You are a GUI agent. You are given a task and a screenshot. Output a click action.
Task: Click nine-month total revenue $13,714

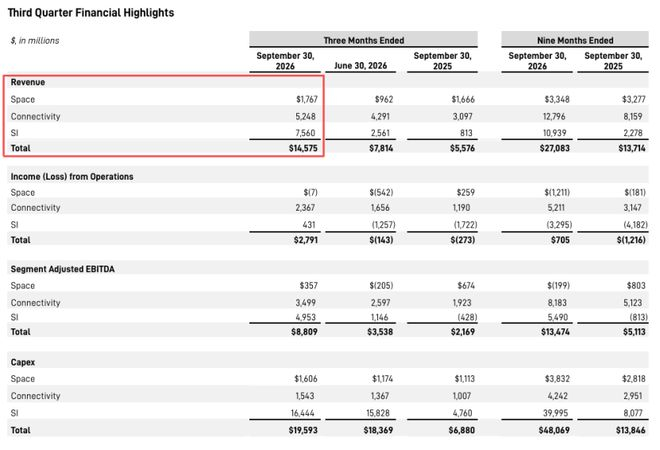(632, 148)
